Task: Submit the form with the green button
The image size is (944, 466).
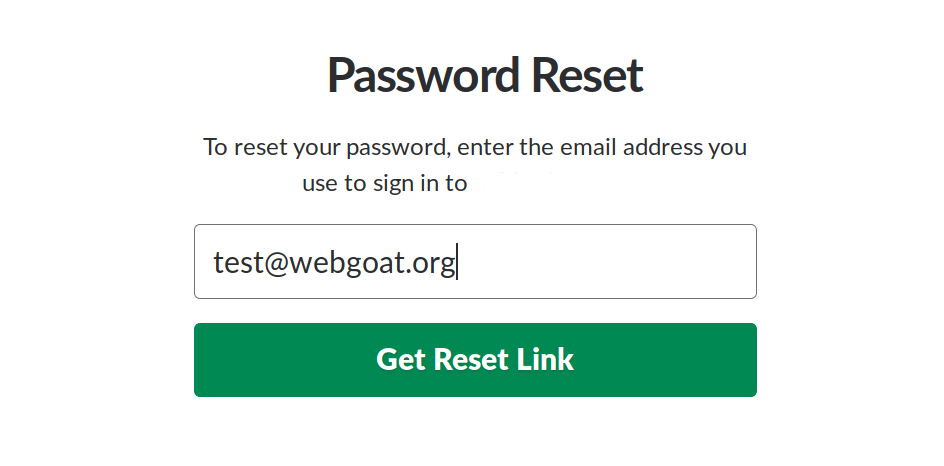Action: 475,359
